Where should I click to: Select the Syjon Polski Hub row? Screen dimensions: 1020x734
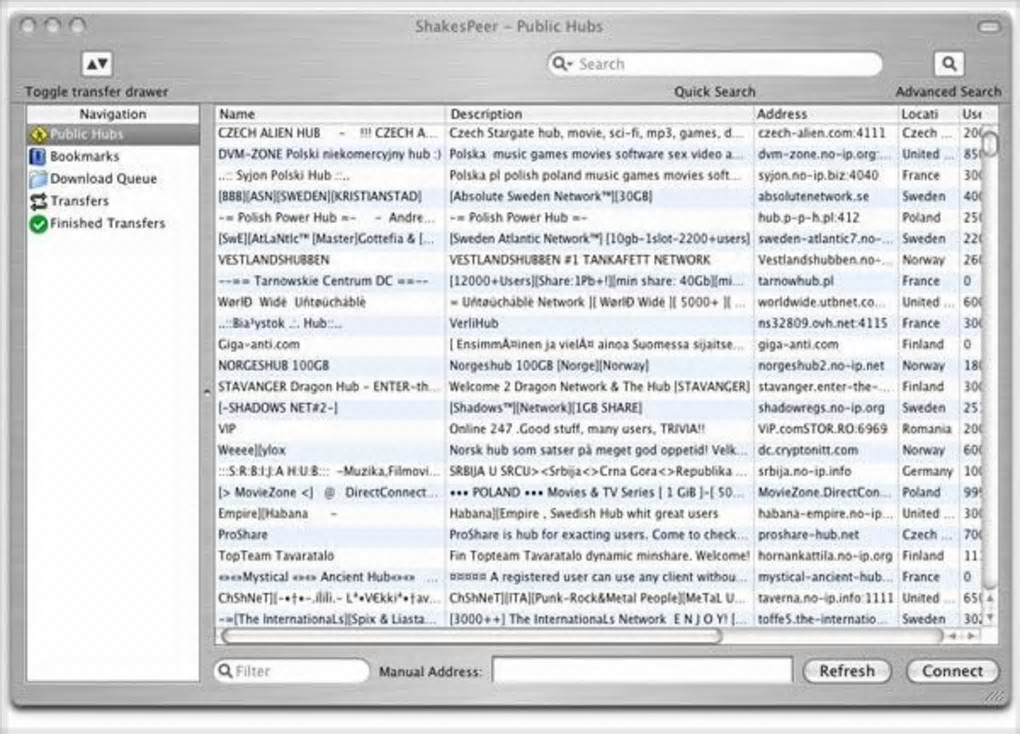pos(598,175)
